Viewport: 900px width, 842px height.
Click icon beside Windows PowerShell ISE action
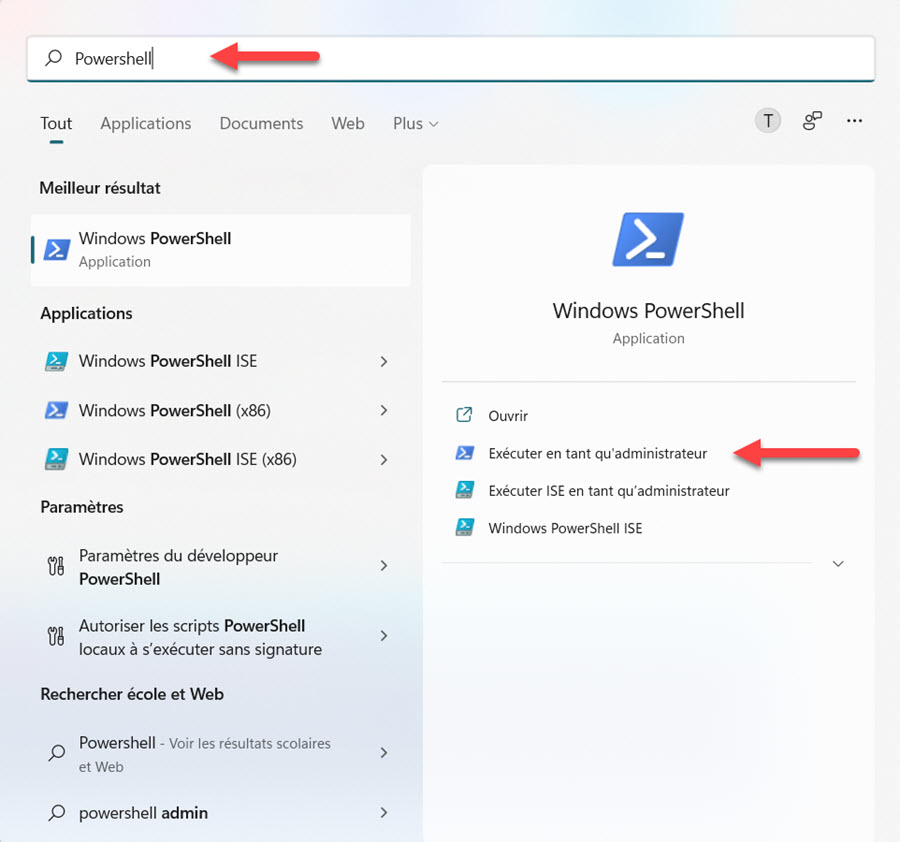(x=464, y=527)
